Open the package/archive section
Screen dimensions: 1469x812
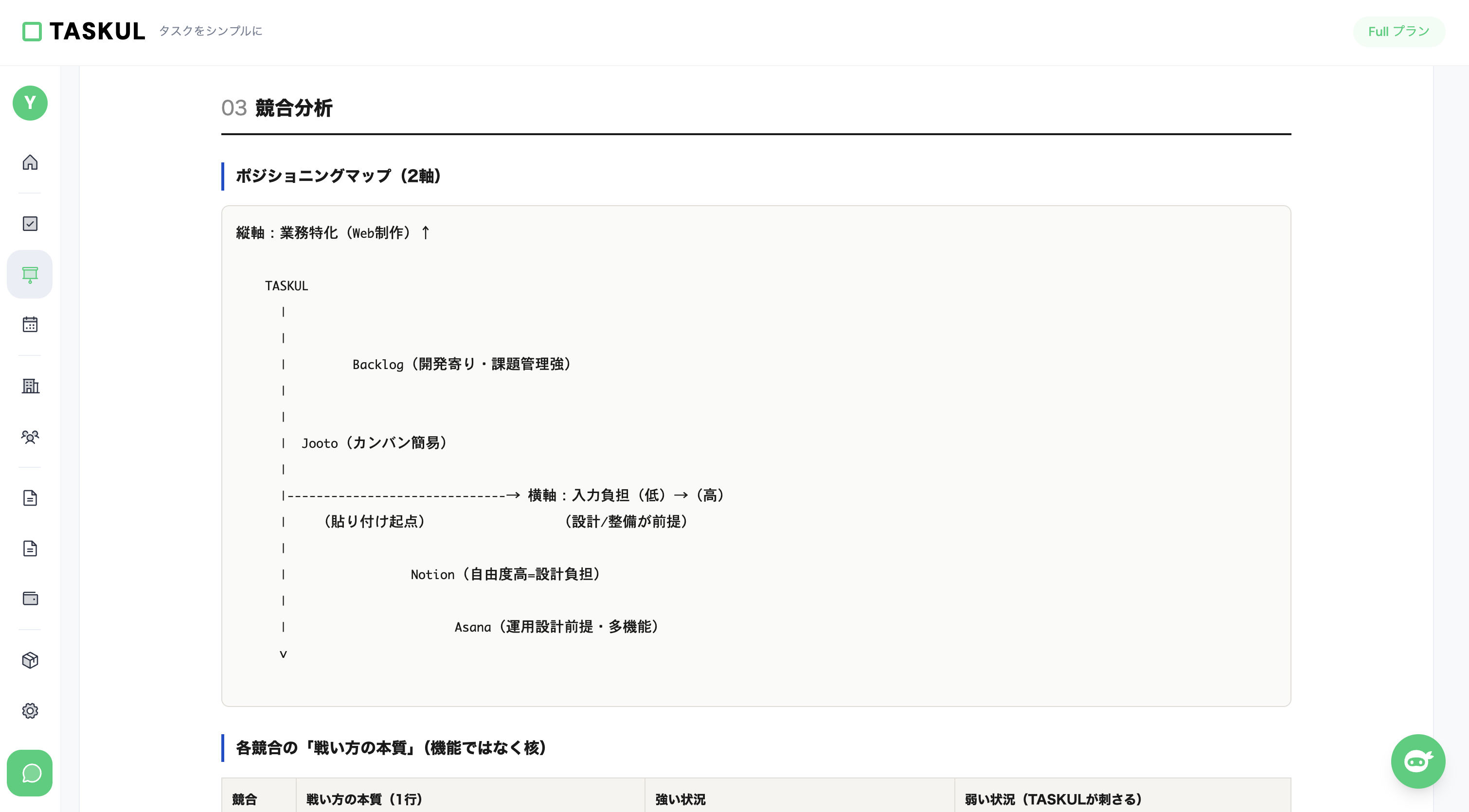pyautogui.click(x=30, y=660)
